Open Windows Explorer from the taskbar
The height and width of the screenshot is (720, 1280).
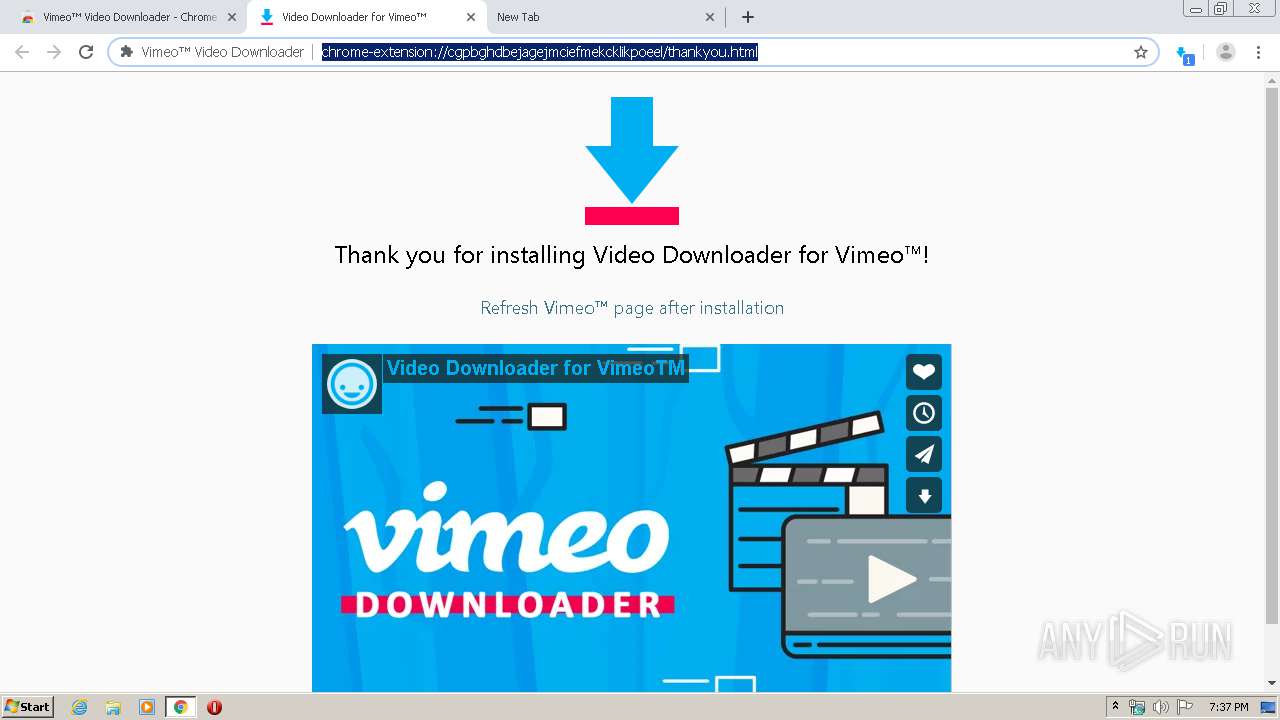coord(113,707)
